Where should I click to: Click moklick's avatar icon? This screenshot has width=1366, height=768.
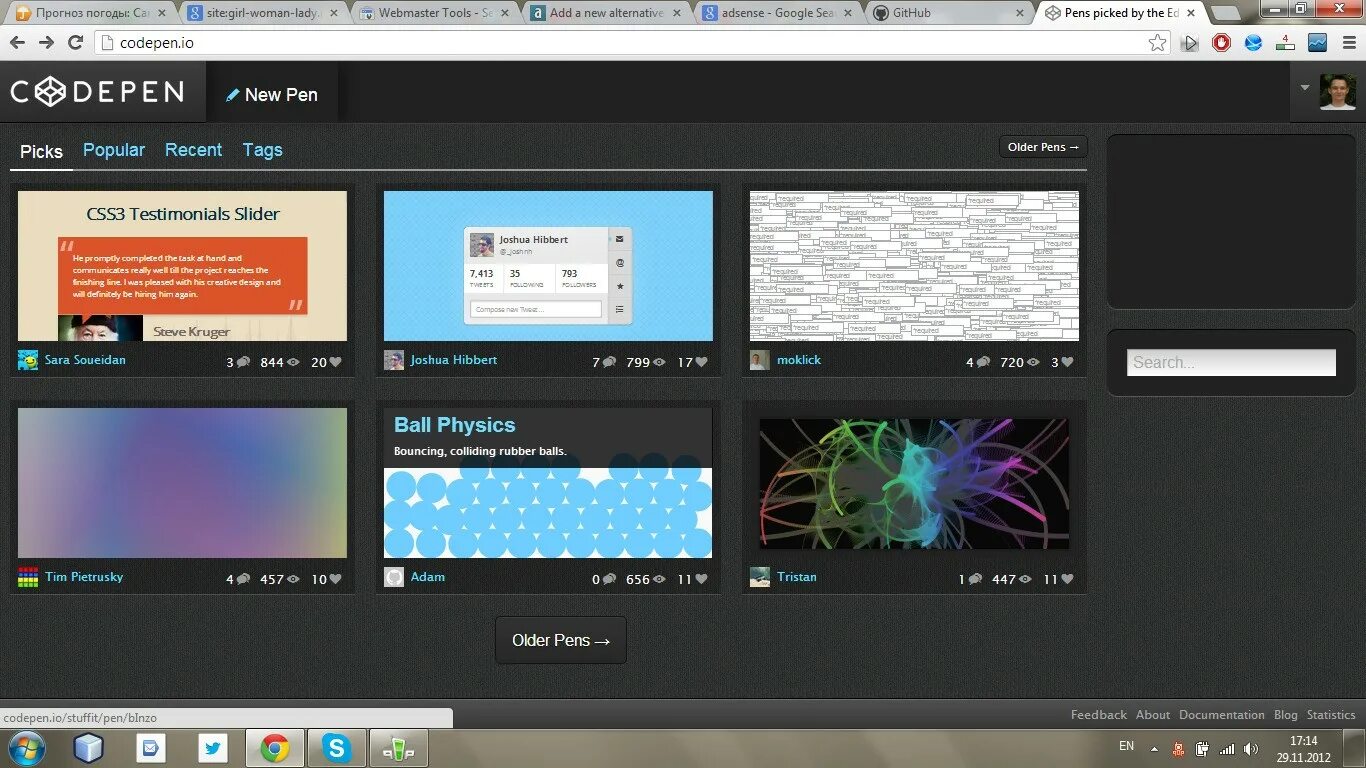pyautogui.click(x=760, y=360)
